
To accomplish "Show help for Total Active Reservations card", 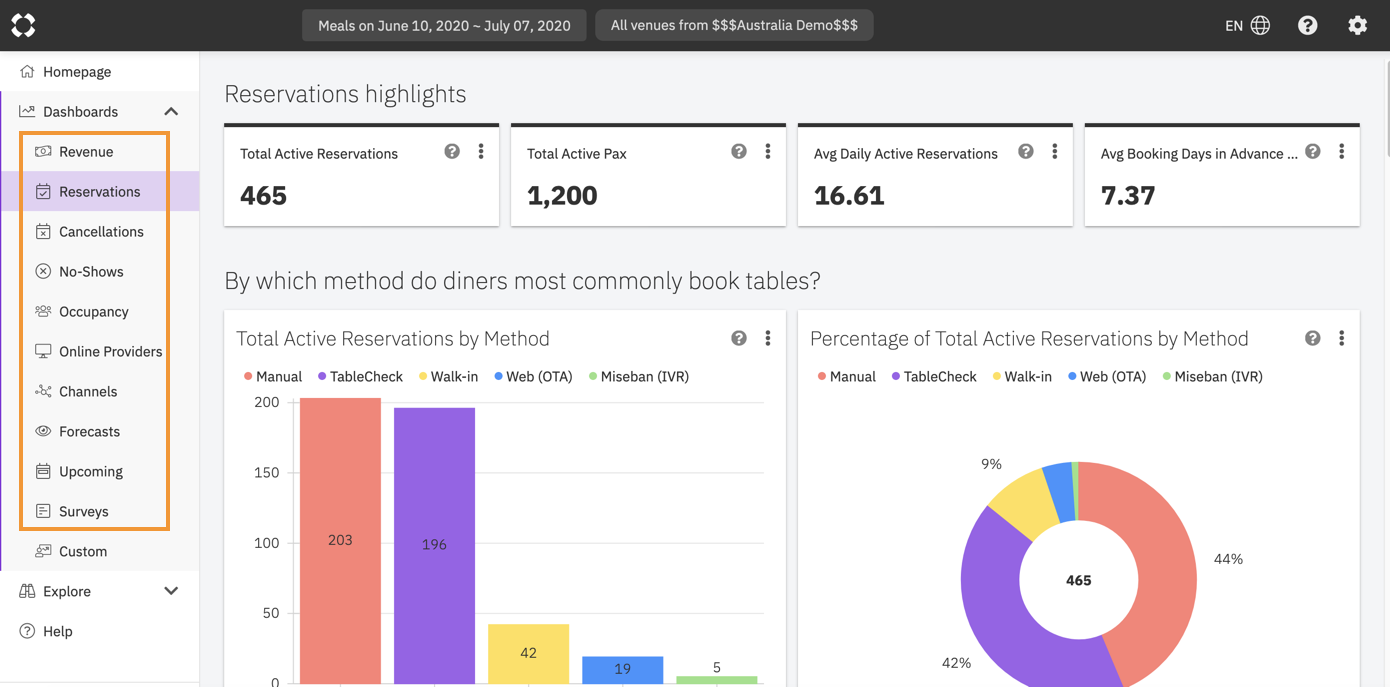I will 452,151.
